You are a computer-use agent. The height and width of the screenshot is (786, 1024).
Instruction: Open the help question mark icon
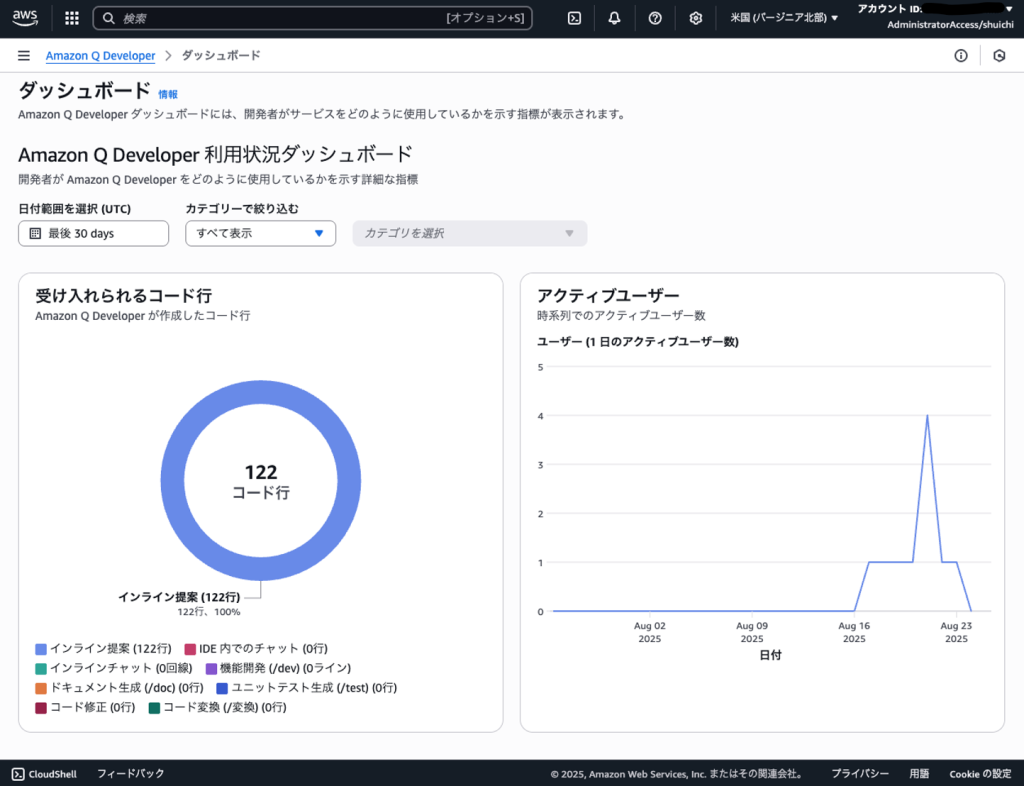click(x=655, y=18)
